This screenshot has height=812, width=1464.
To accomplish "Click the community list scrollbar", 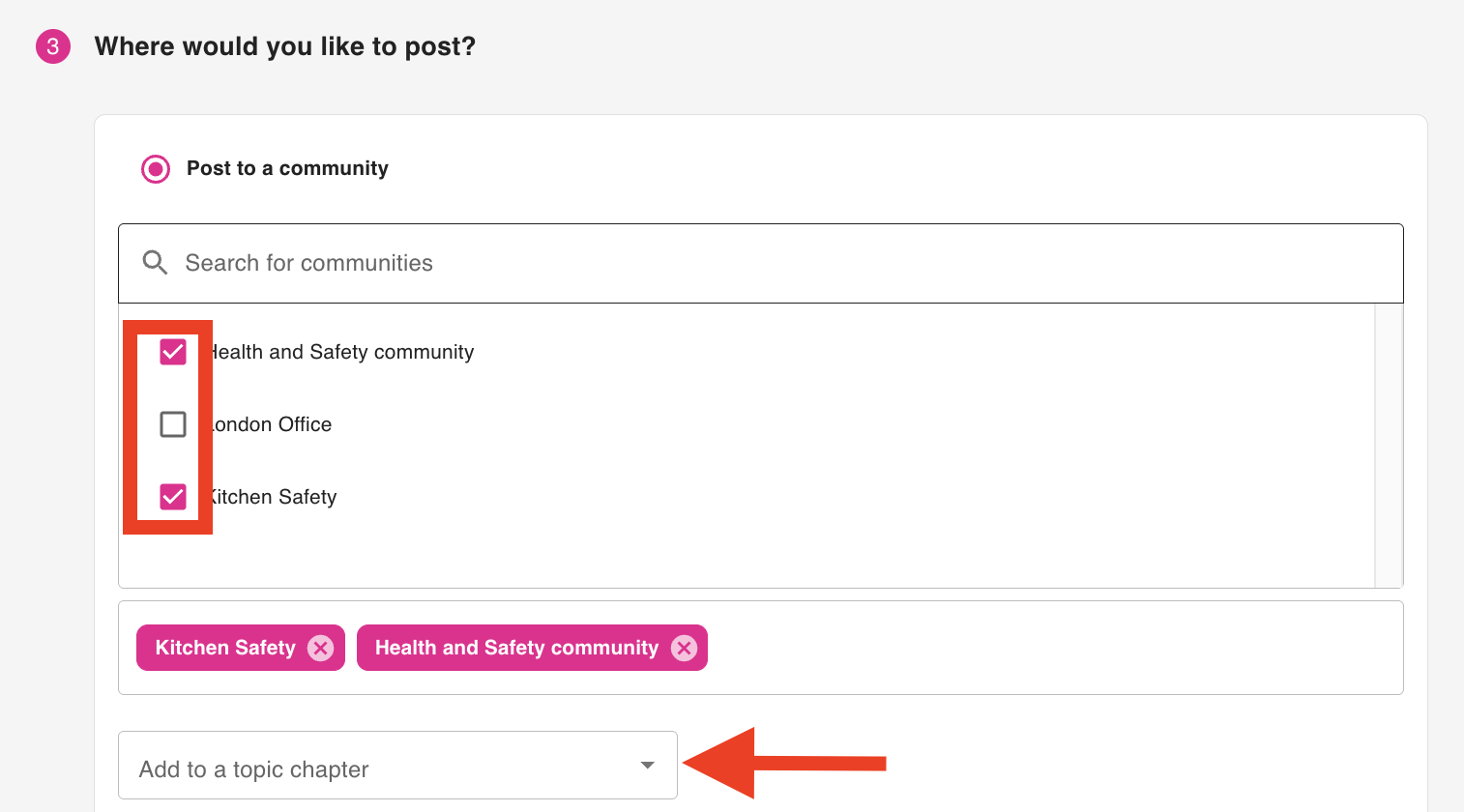I will (1389, 445).
